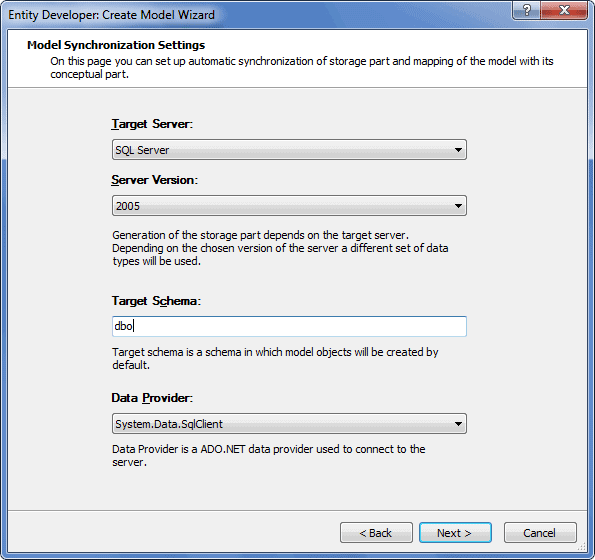Viewport: 595px width, 560px height.
Task: Click the Target Schema label
Action: (156, 301)
